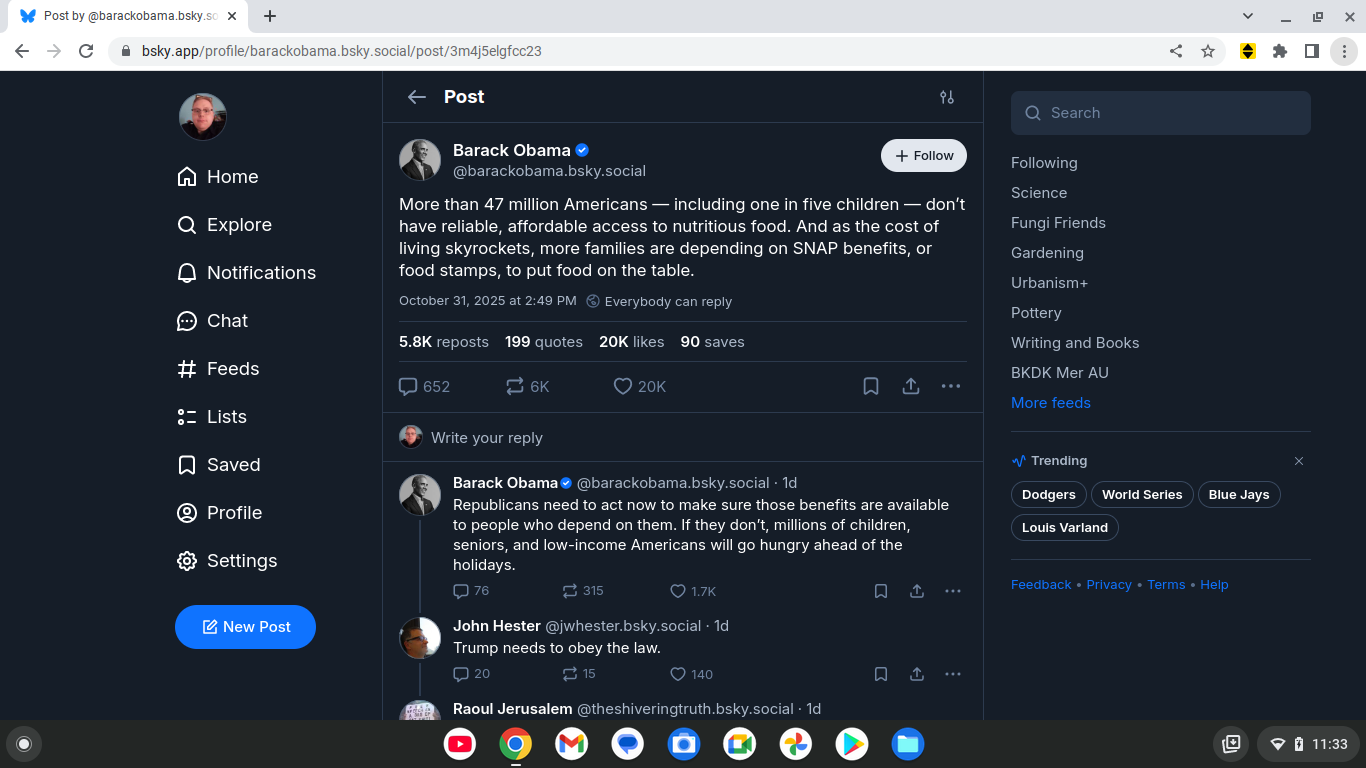Image resolution: width=1366 pixels, height=768 pixels.
Task: Open thread display settings icon
Action: [947, 97]
